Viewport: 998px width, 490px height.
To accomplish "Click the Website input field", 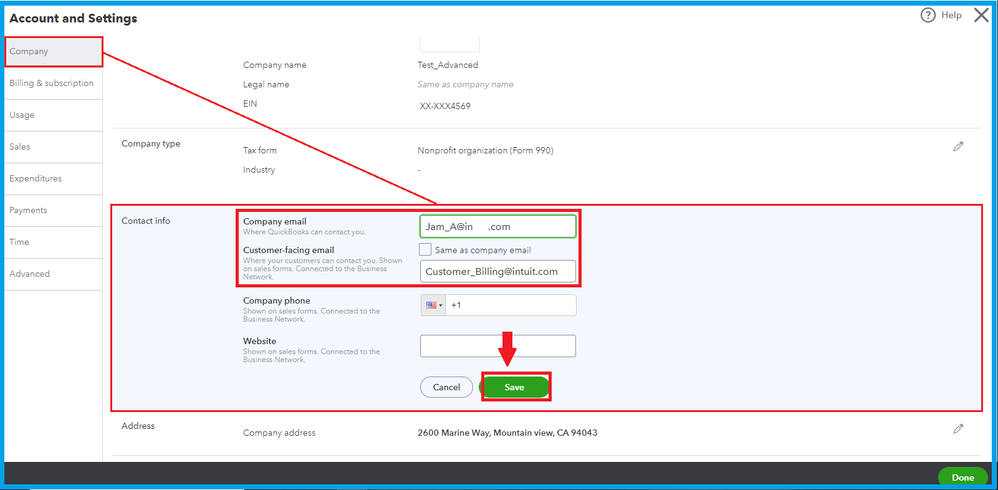I will click(x=498, y=346).
